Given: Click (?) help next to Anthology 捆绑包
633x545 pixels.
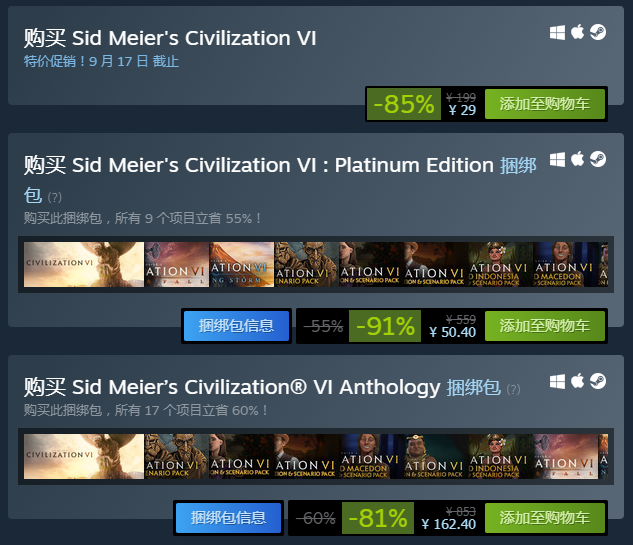Looking at the screenshot, I should click(513, 390).
